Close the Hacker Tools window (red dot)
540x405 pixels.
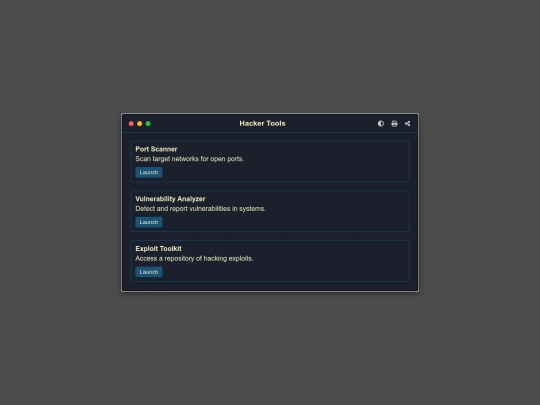click(131, 124)
